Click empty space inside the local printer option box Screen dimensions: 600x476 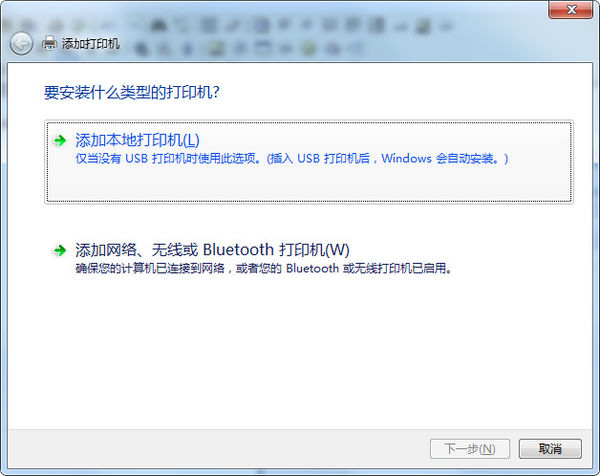tap(309, 184)
